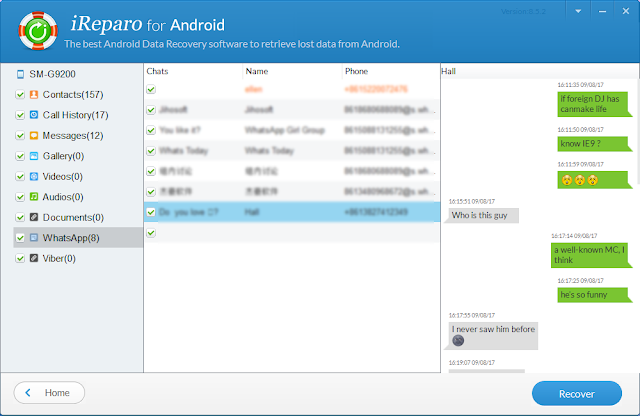Click the 'know IE9 ?' message bubble
The height and width of the screenshot is (416, 640).
click(x=594, y=144)
